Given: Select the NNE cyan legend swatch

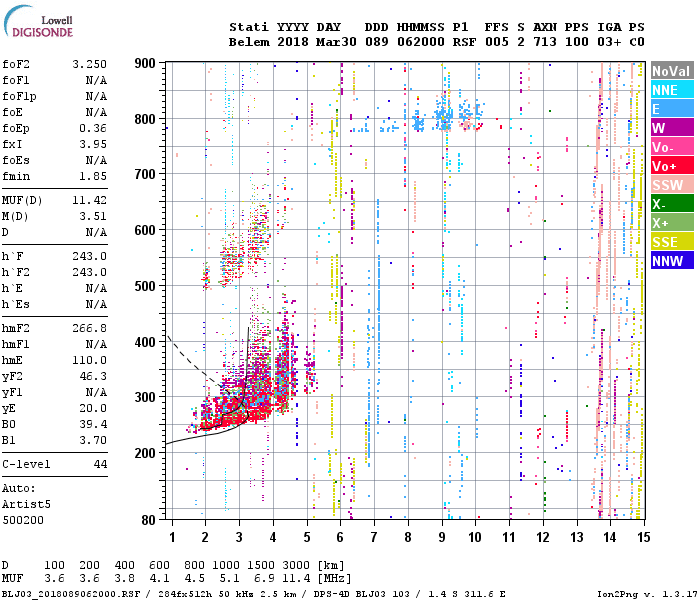Looking at the screenshot, I should pyautogui.click(x=672, y=90).
